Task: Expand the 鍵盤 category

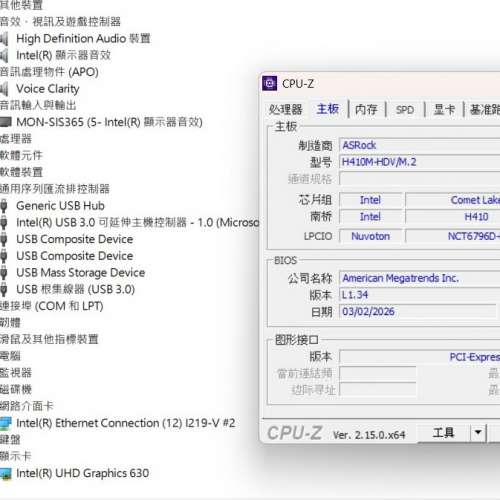Action: pyautogui.click(x=10, y=440)
